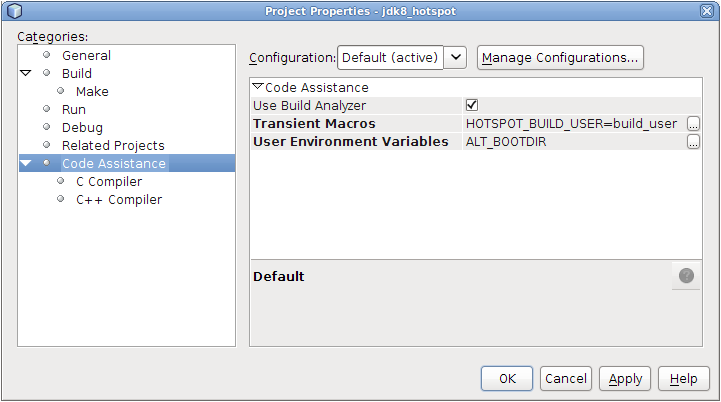721x402 pixels.
Task: Click the help question mark icon
Action: [x=686, y=276]
